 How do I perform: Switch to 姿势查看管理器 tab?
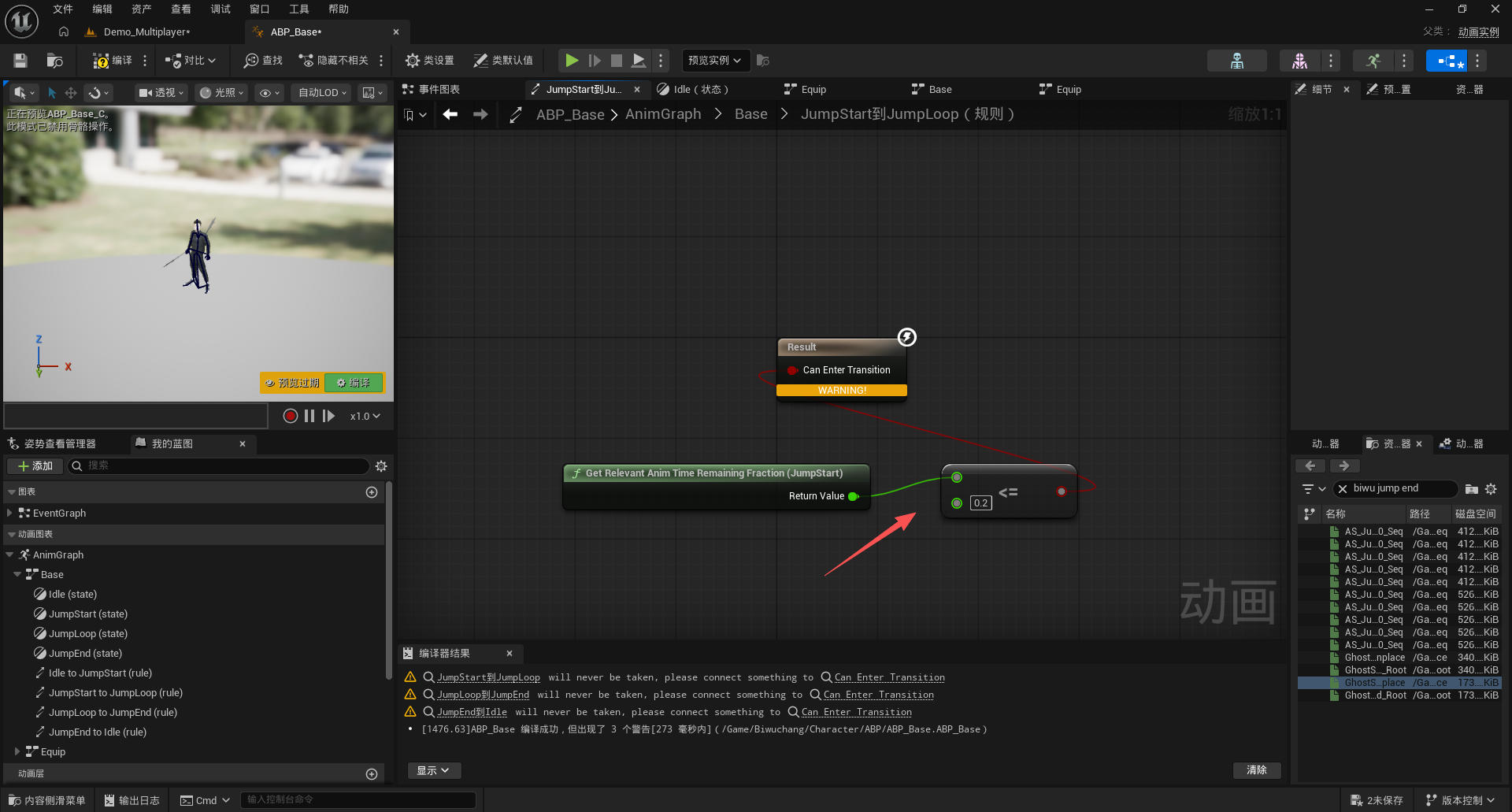(x=52, y=444)
